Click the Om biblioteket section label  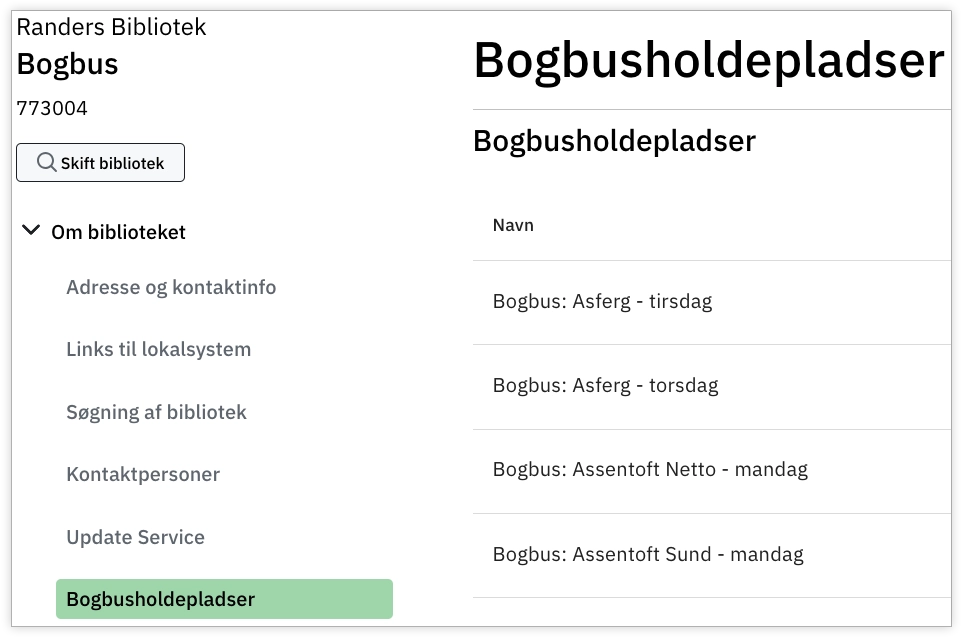click(x=118, y=232)
